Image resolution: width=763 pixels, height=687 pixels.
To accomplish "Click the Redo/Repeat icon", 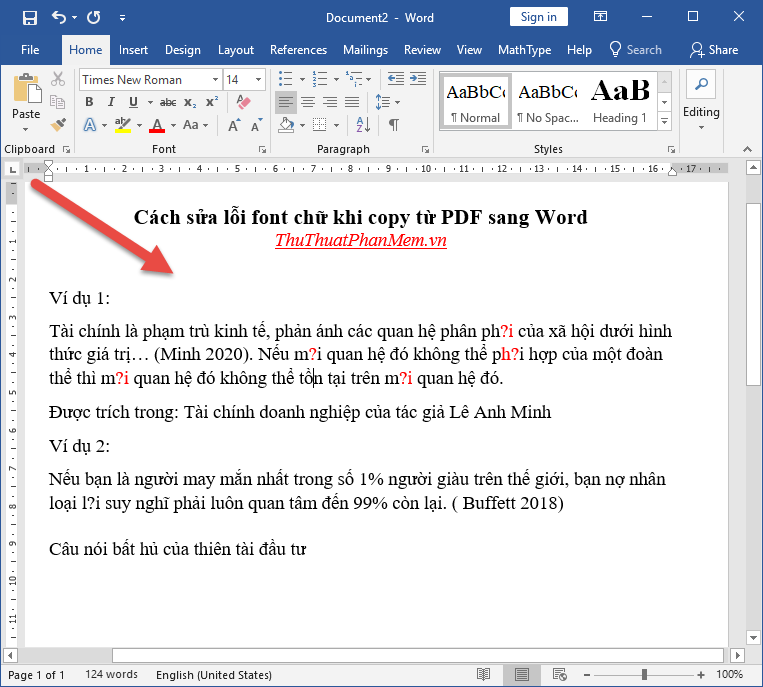I will [x=93, y=18].
